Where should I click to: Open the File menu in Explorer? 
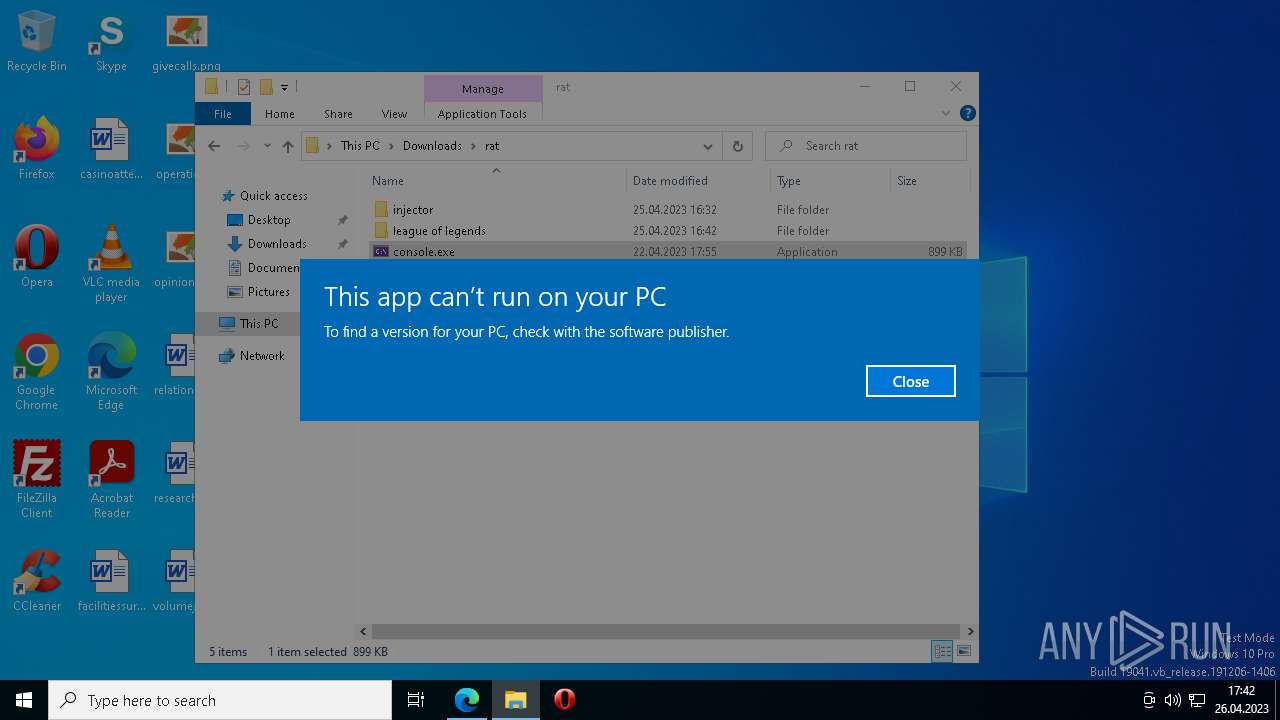(223, 114)
